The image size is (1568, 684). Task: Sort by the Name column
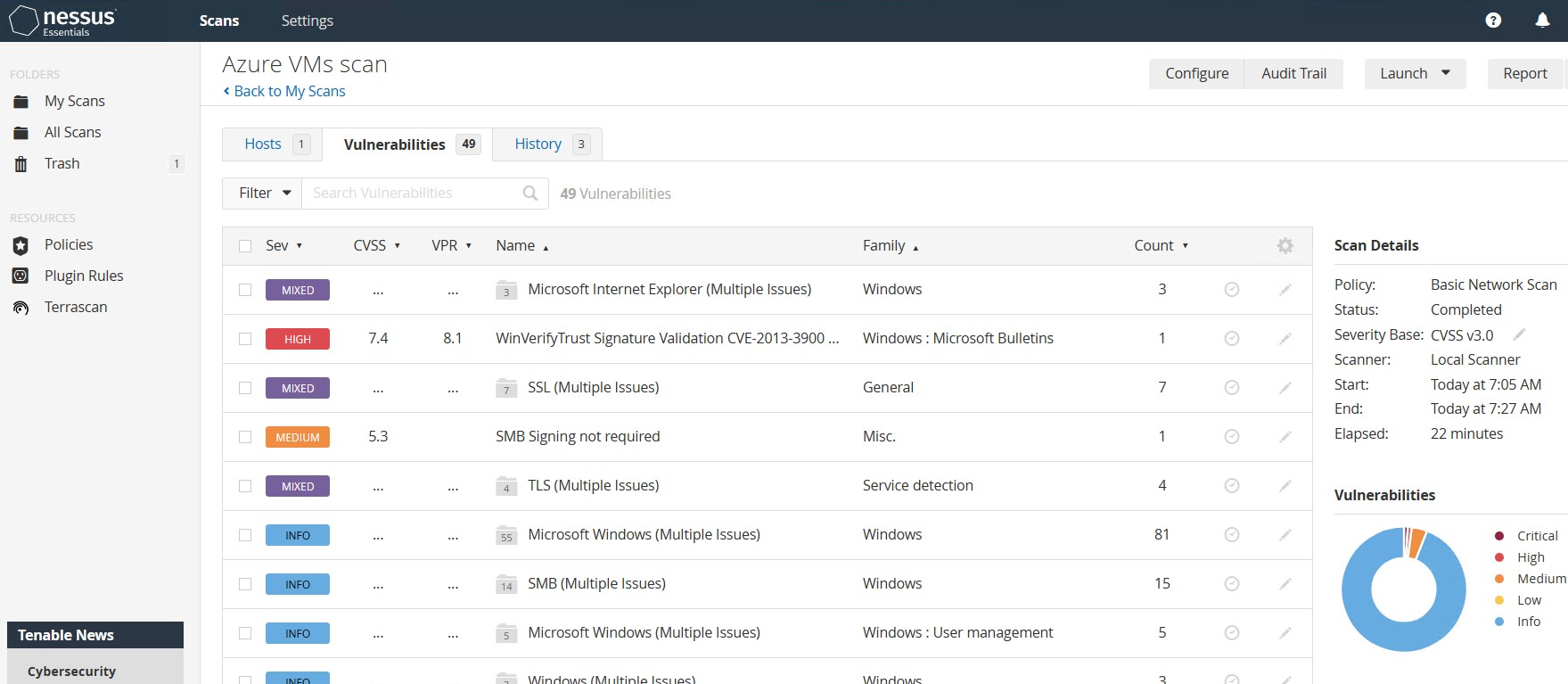click(x=522, y=245)
